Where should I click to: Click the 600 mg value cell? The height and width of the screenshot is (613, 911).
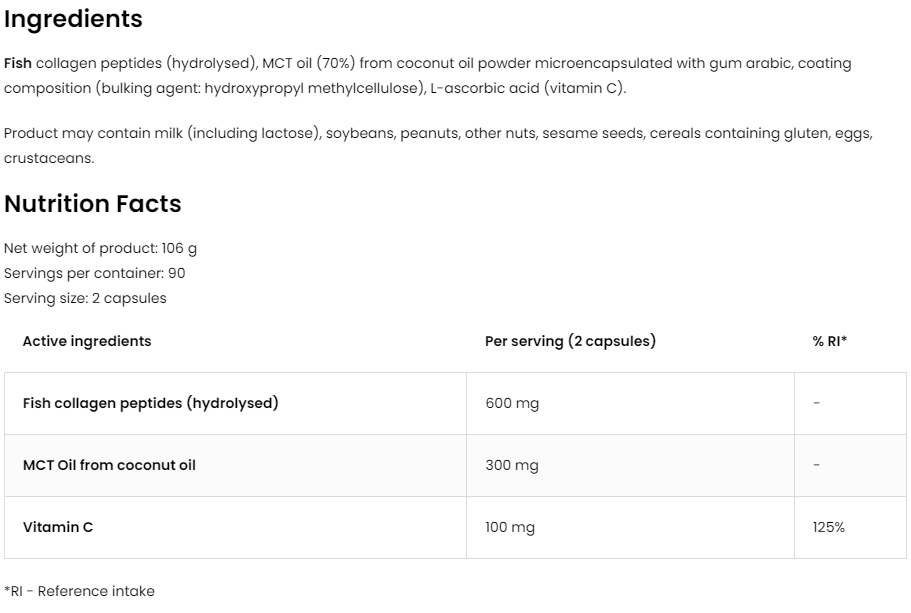pyautogui.click(x=512, y=403)
